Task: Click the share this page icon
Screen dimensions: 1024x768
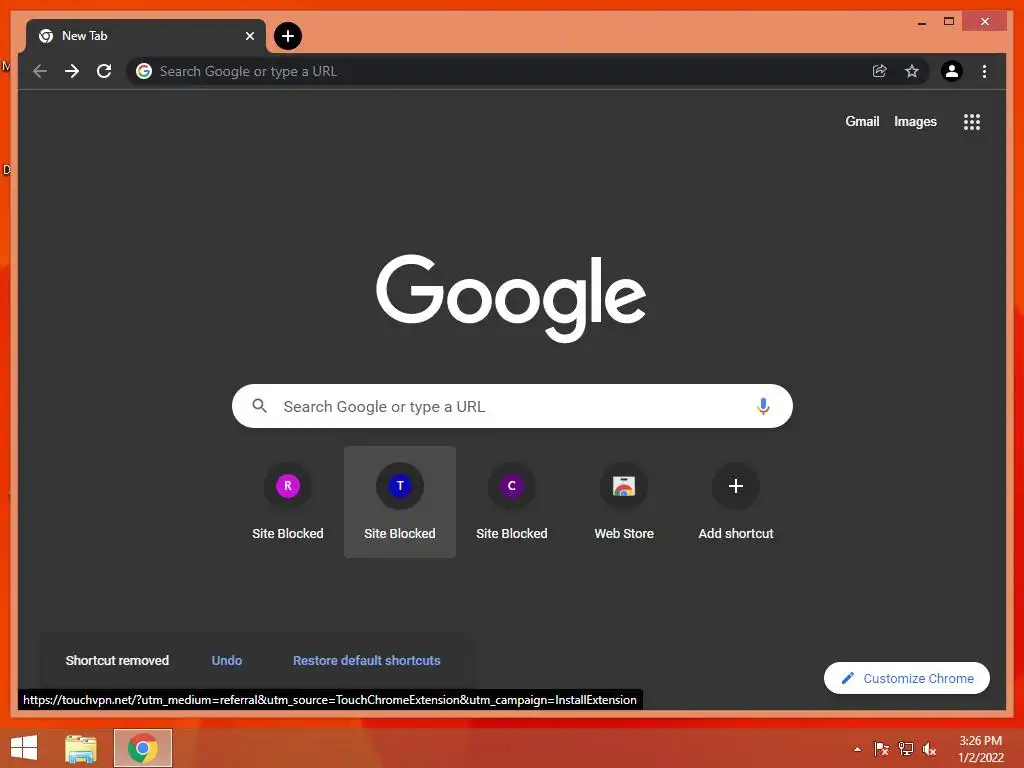Action: 879,71
